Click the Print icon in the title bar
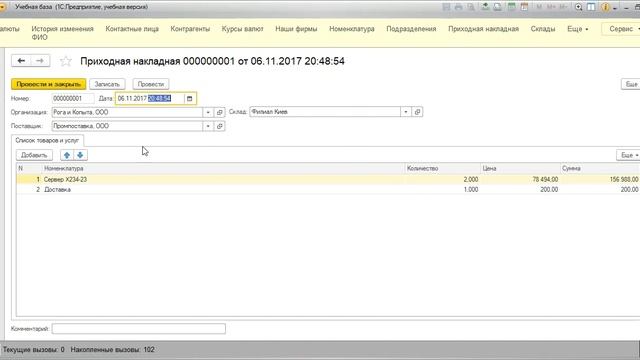Screen dimensions: 640x360 coord(459,7)
